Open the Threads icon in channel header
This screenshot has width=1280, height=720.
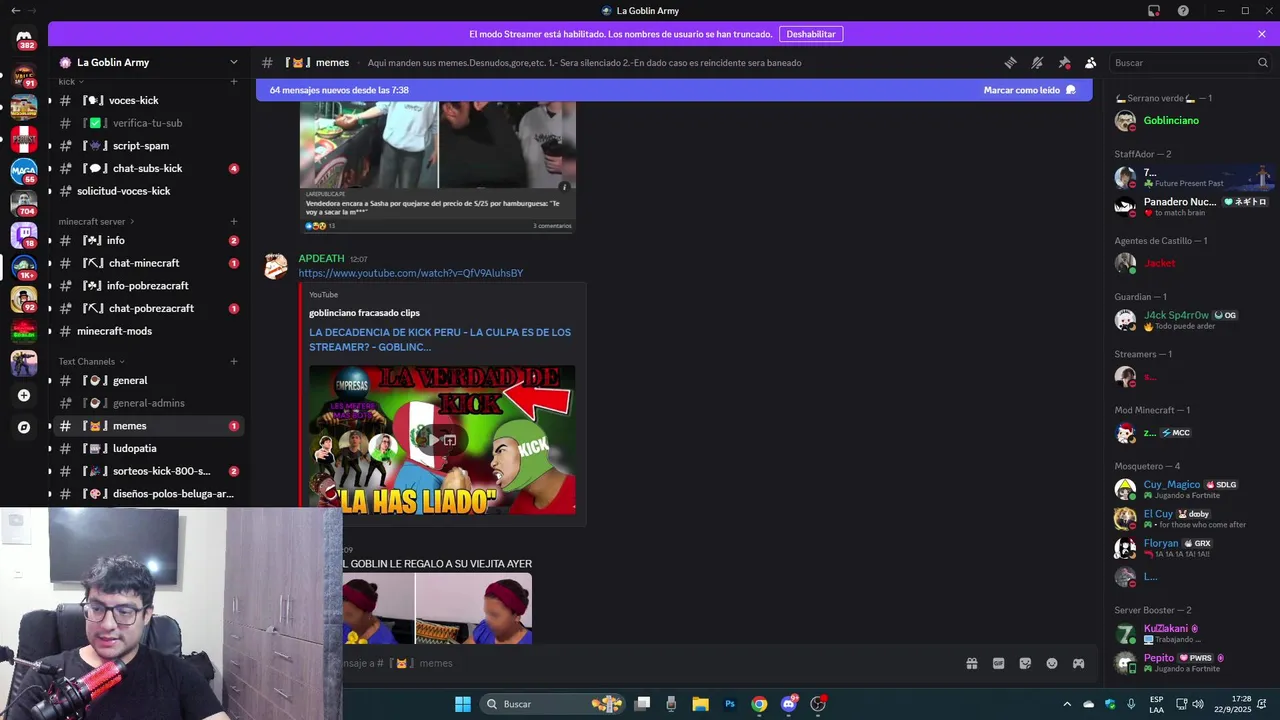tap(1010, 62)
